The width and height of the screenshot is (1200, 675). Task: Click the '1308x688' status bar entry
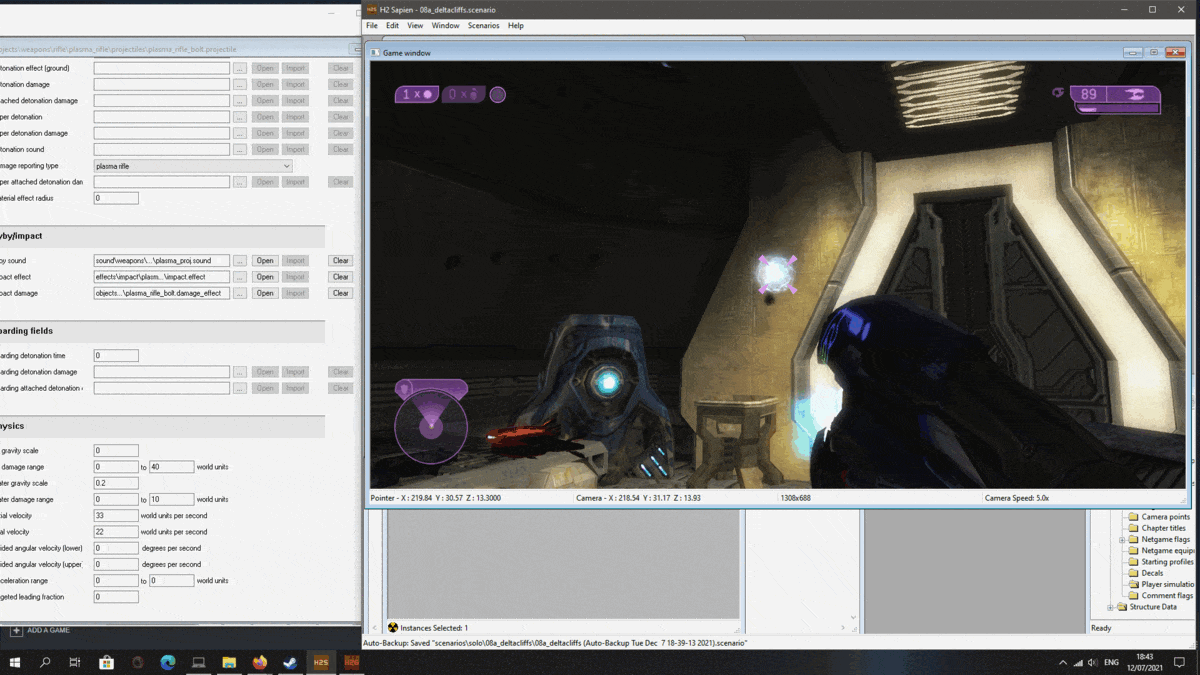tap(796, 498)
